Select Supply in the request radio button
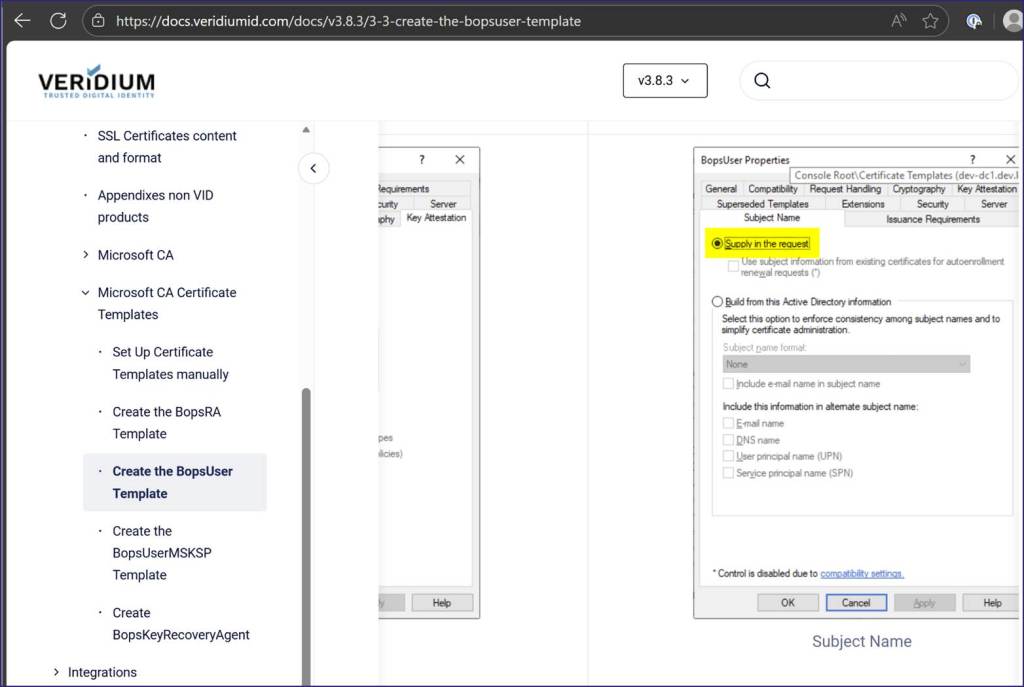1024x687 pixels. pyautogui.click(x=717, y=244)
